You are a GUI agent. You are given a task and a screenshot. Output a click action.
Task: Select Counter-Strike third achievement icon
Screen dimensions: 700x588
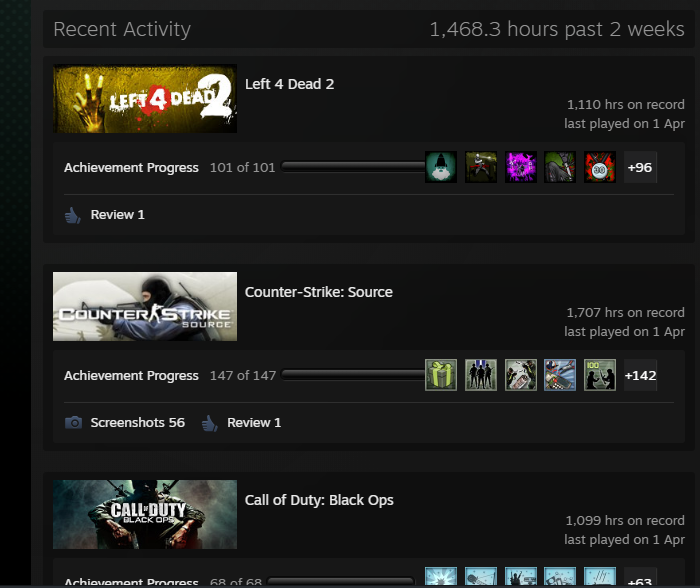click(521, 375)
